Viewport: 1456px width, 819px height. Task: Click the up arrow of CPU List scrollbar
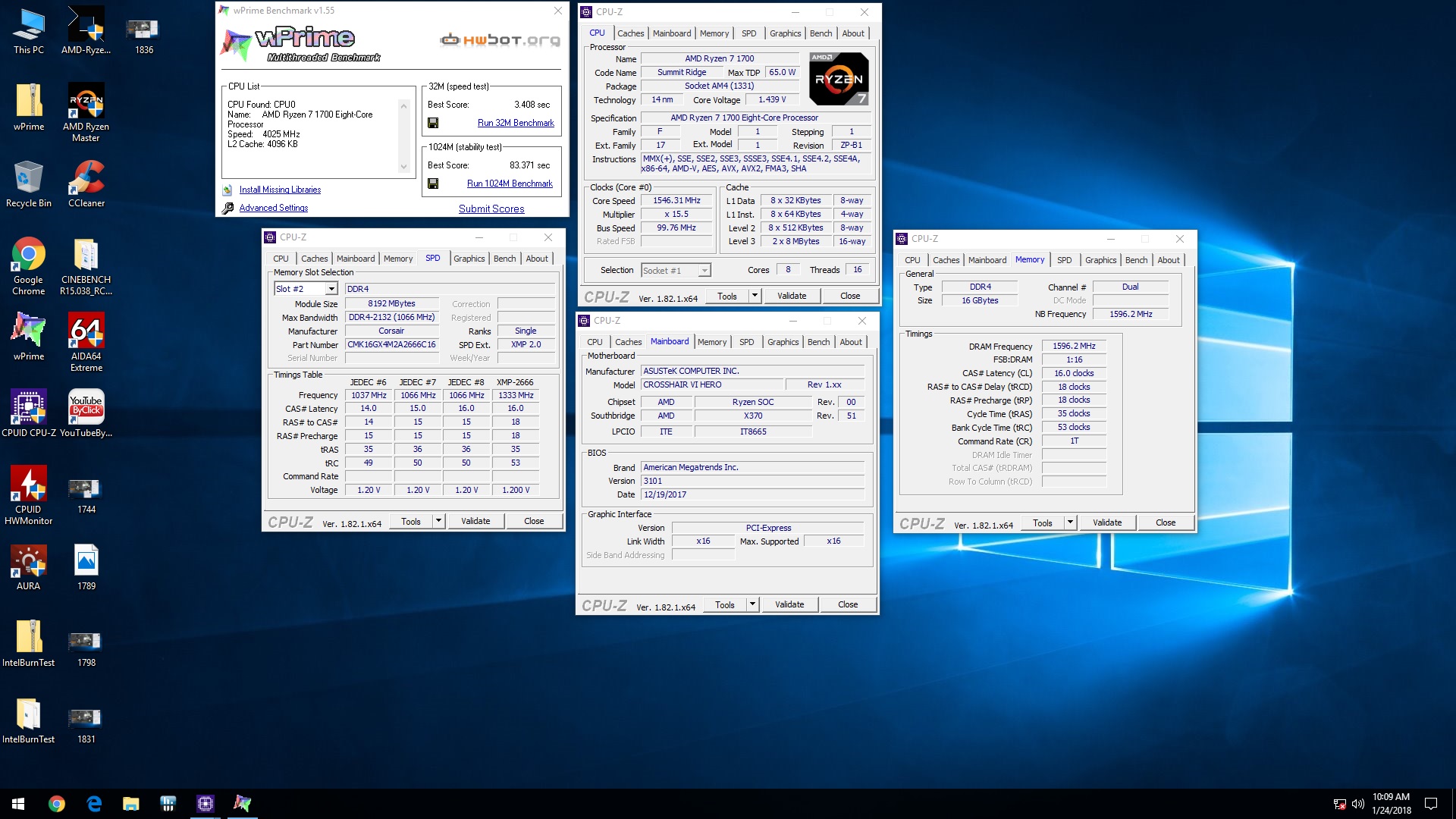coord(403,105)
